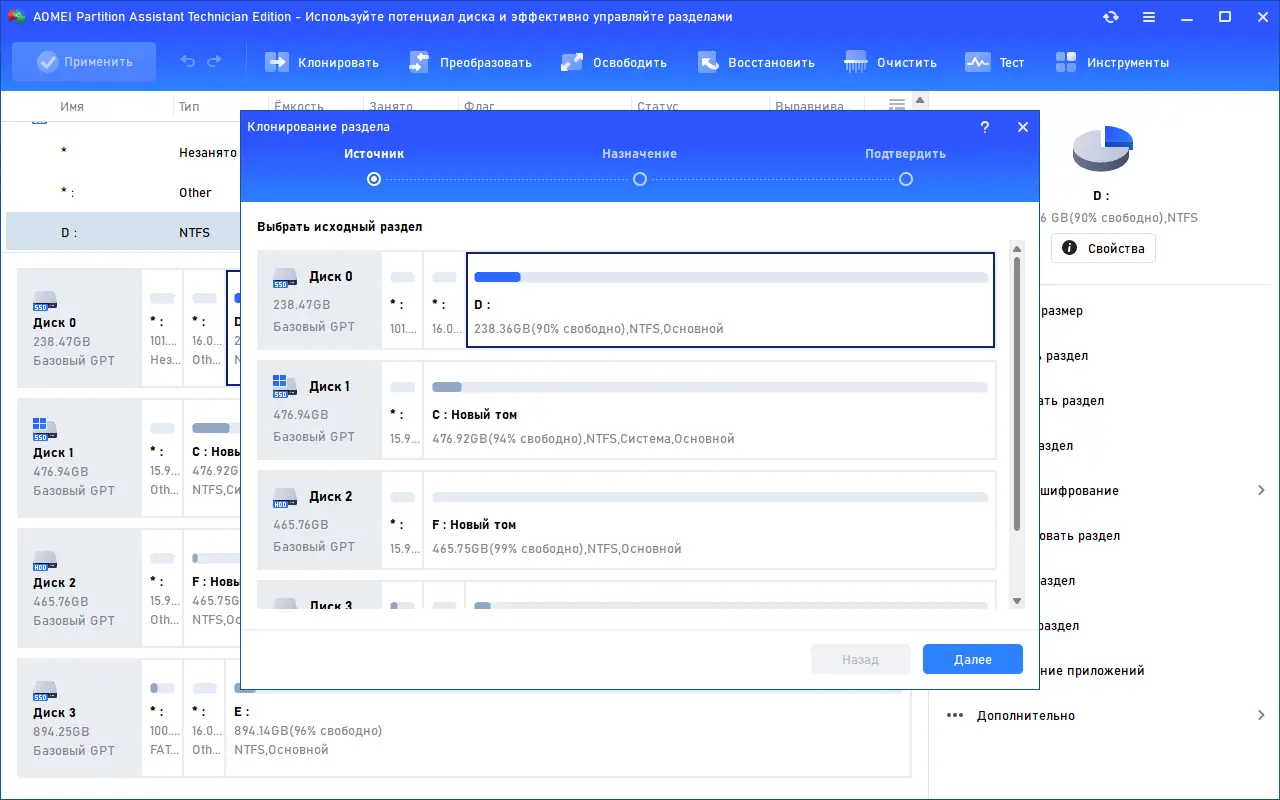Select the 101... partition of Диск 0 in the dialog

(x=403, y=300)
